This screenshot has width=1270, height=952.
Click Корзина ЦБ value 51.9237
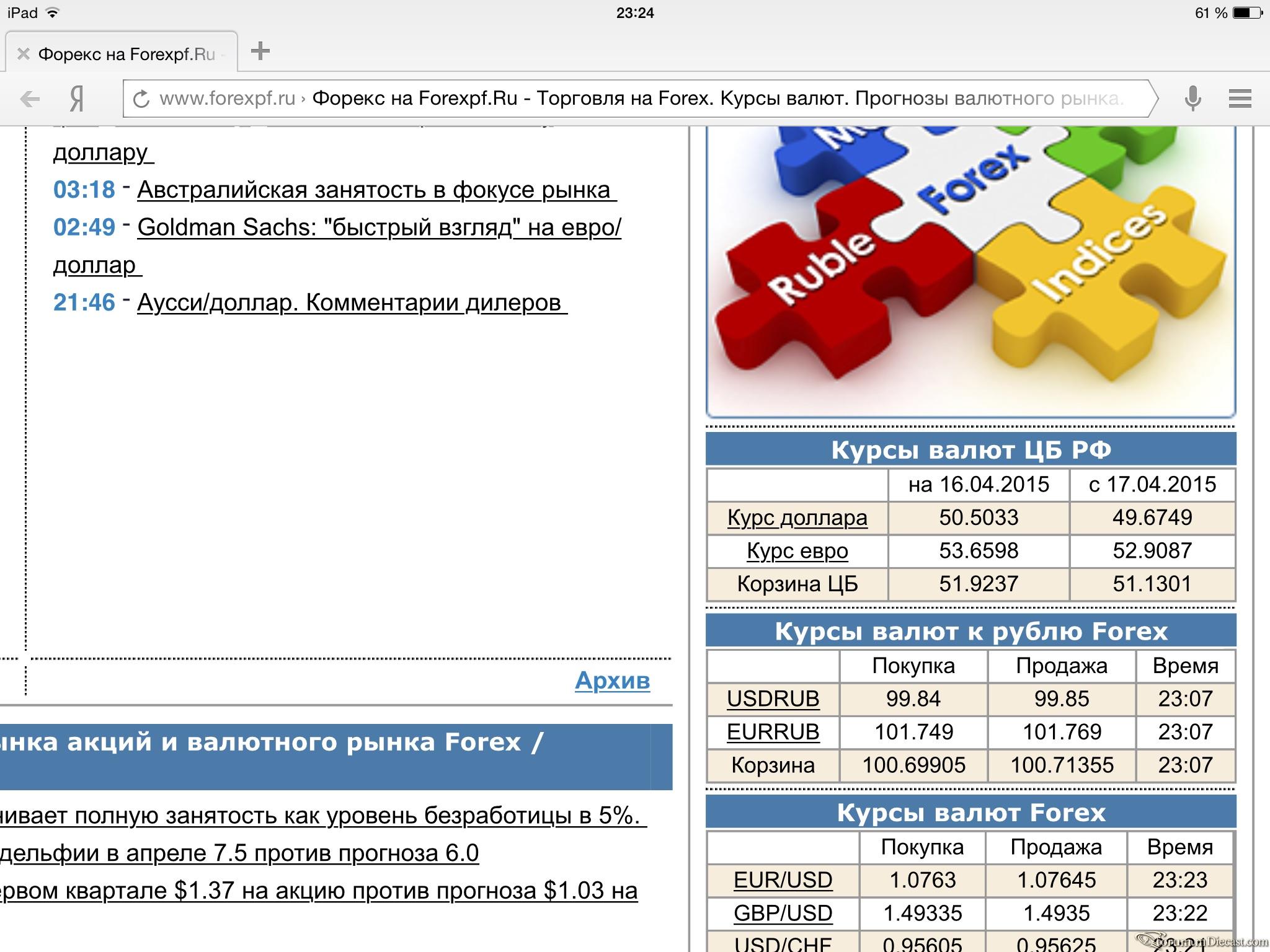coord(979,584)
